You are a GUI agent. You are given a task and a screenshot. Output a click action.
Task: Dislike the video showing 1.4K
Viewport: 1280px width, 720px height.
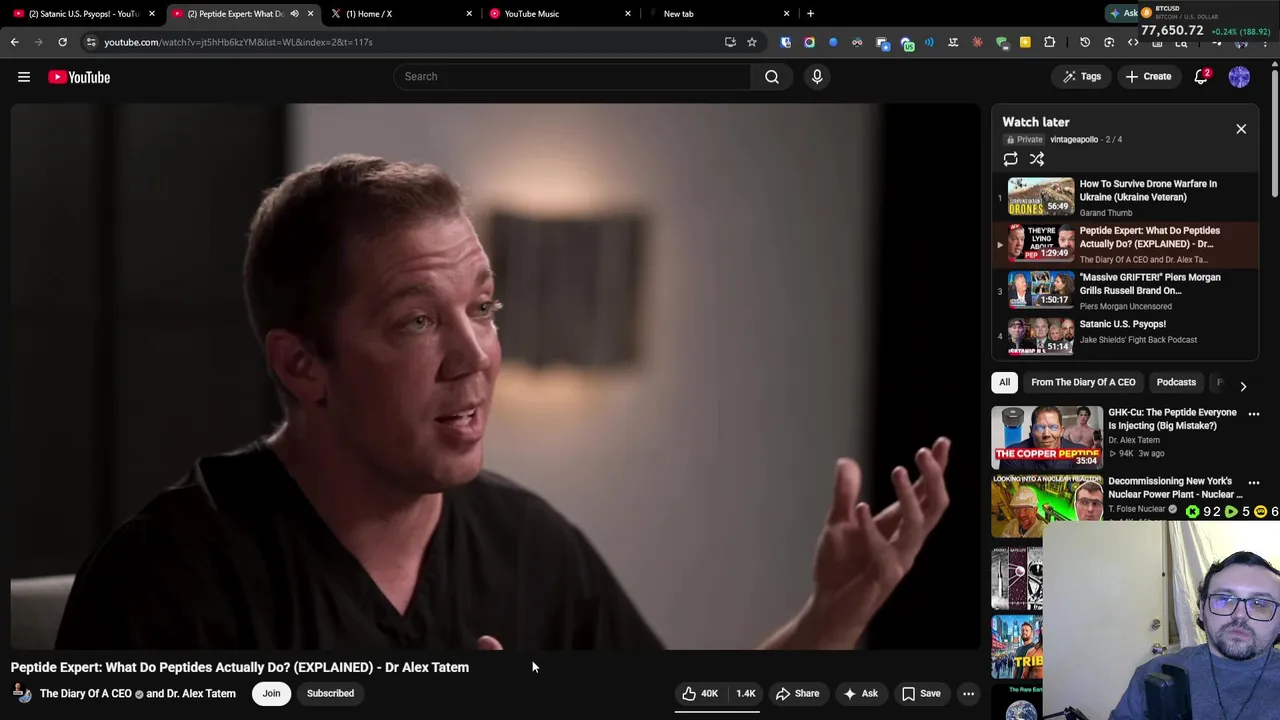click(745, 694)
